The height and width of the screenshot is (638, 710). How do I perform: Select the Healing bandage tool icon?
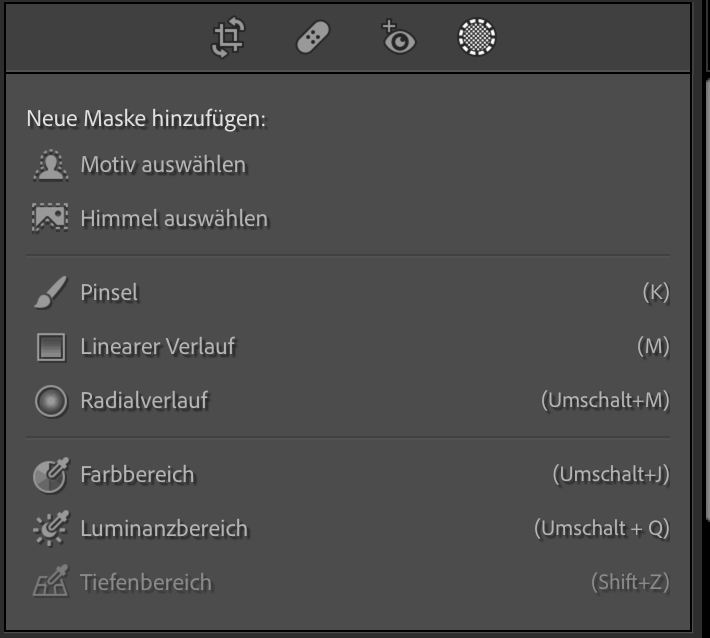313,37
